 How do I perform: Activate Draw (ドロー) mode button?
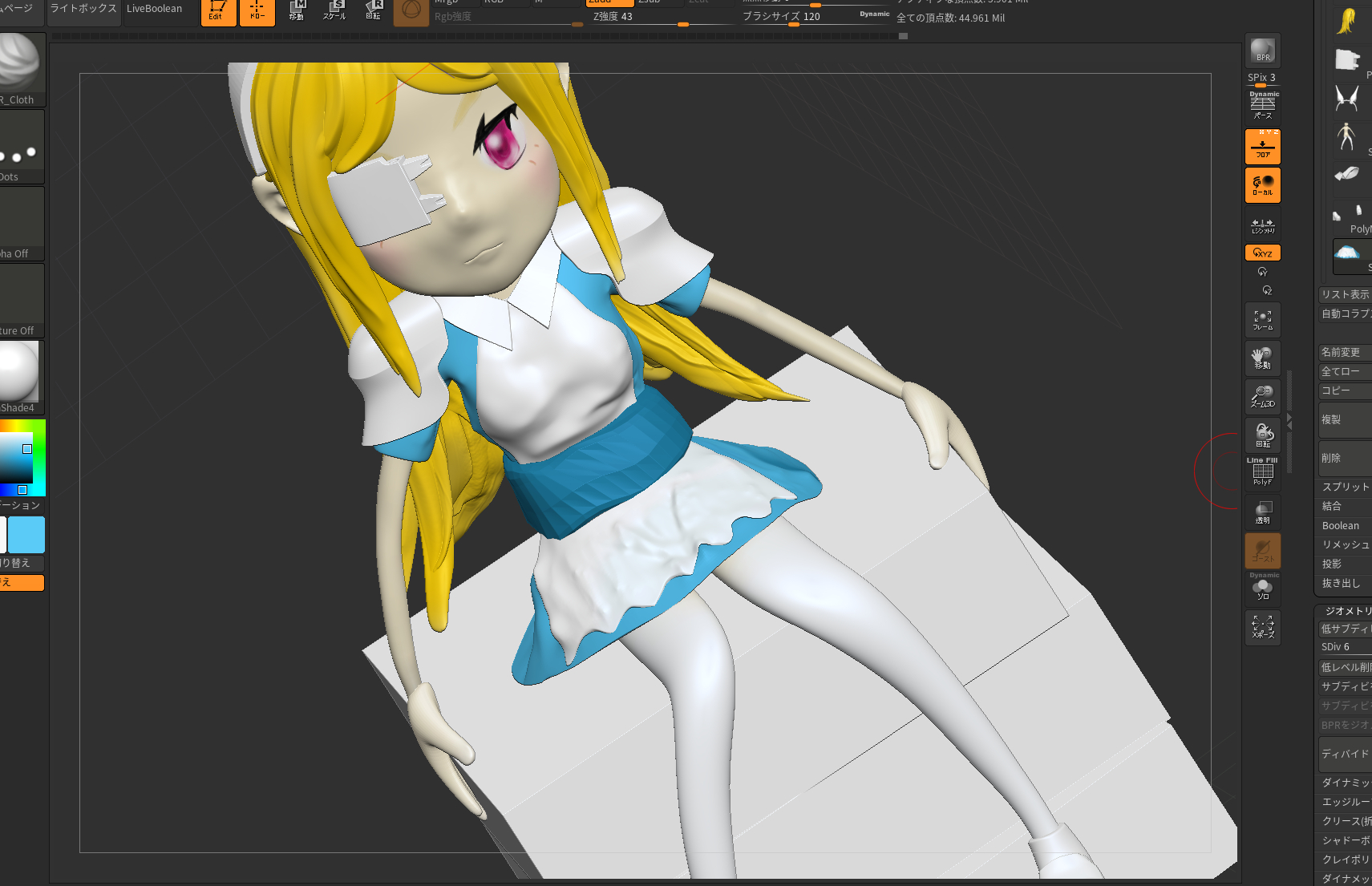pos(257,11)
